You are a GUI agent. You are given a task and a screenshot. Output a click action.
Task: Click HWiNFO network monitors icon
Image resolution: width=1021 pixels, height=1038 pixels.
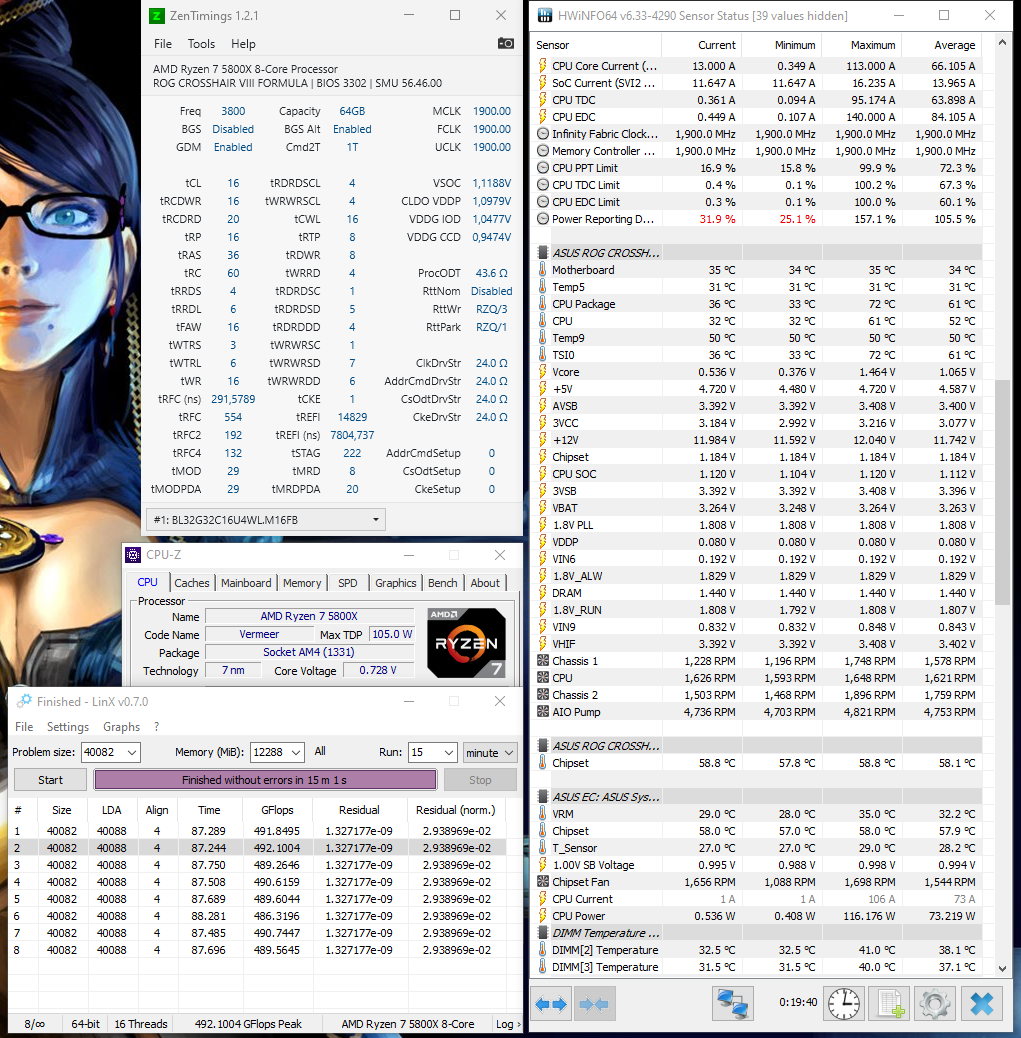click(x=733, y=1004)
